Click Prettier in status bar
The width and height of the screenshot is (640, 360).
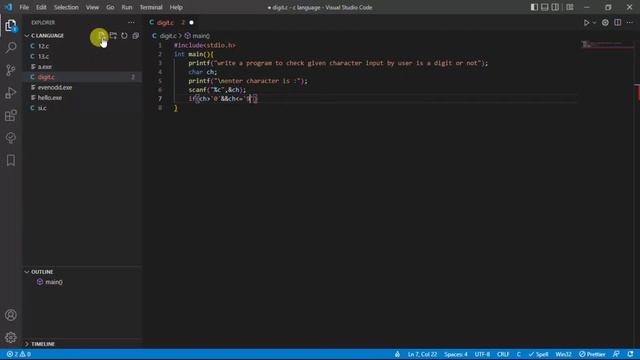click(x=592, y=354)
